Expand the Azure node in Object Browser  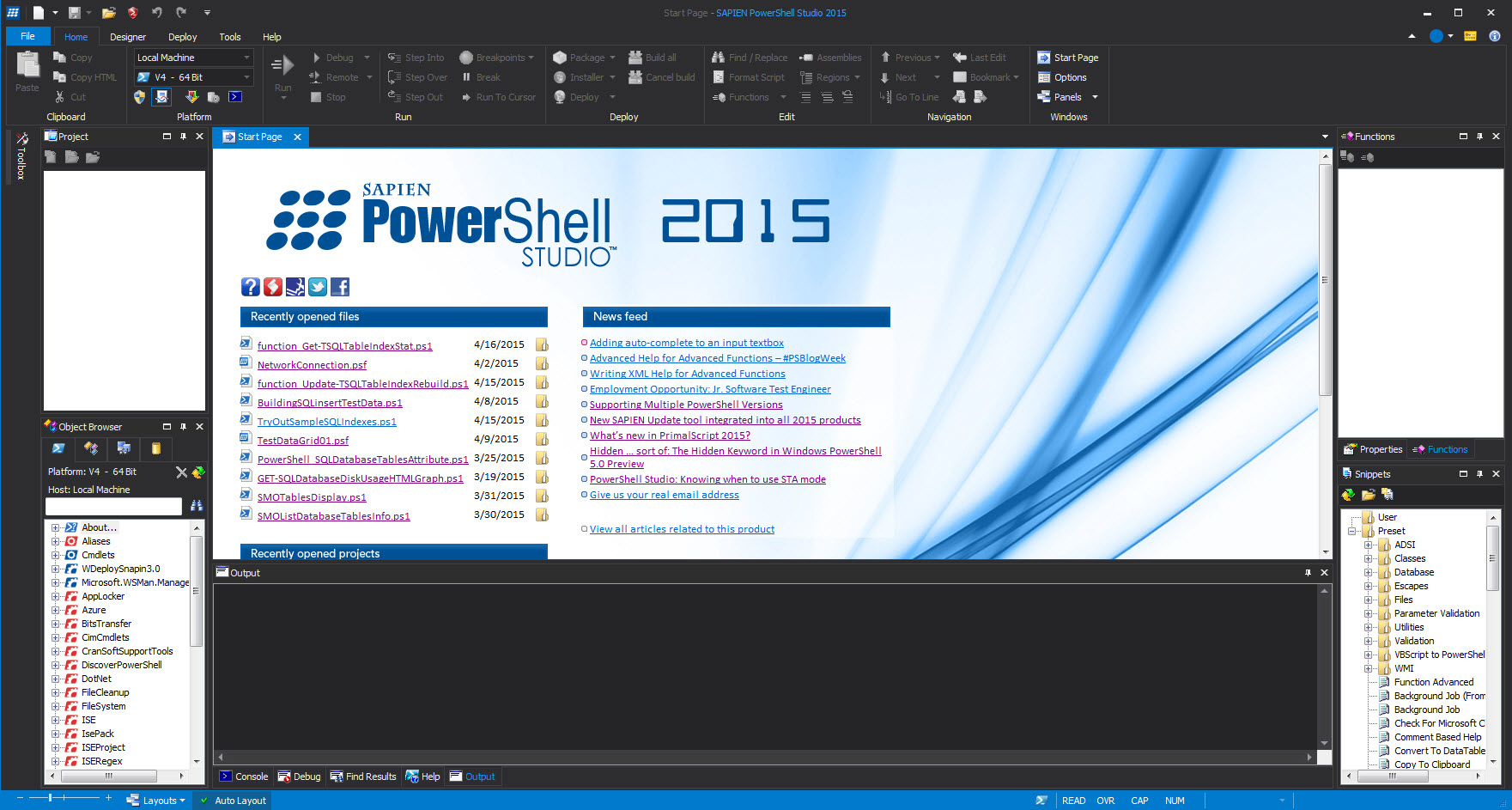pyautogui.click(x=55, y=610)
